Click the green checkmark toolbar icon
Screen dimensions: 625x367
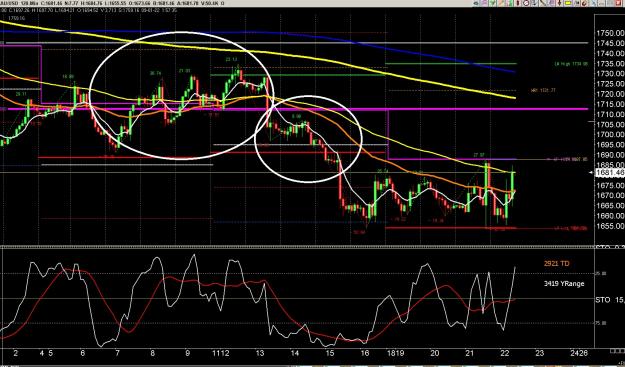click(x=493, y=3)
